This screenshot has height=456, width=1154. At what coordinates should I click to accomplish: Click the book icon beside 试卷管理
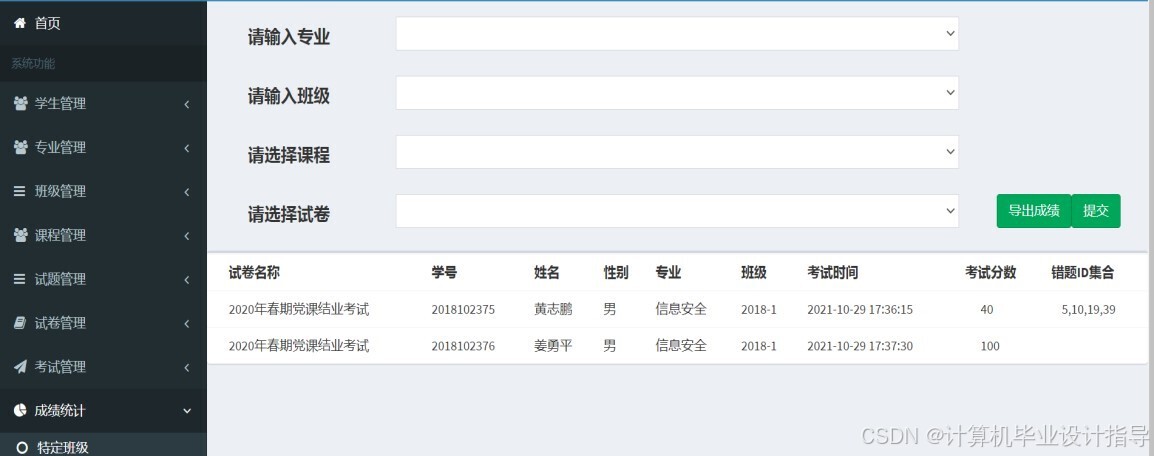coord(20,322)
